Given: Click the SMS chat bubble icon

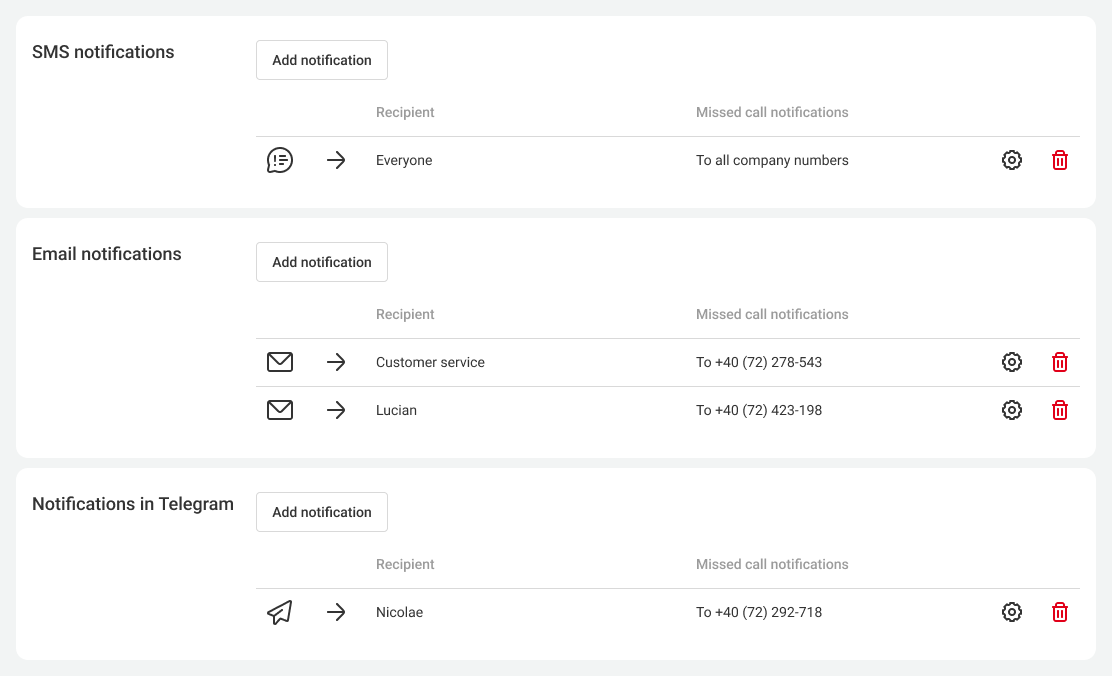Looking at the screenshot, I should point(280,160).
